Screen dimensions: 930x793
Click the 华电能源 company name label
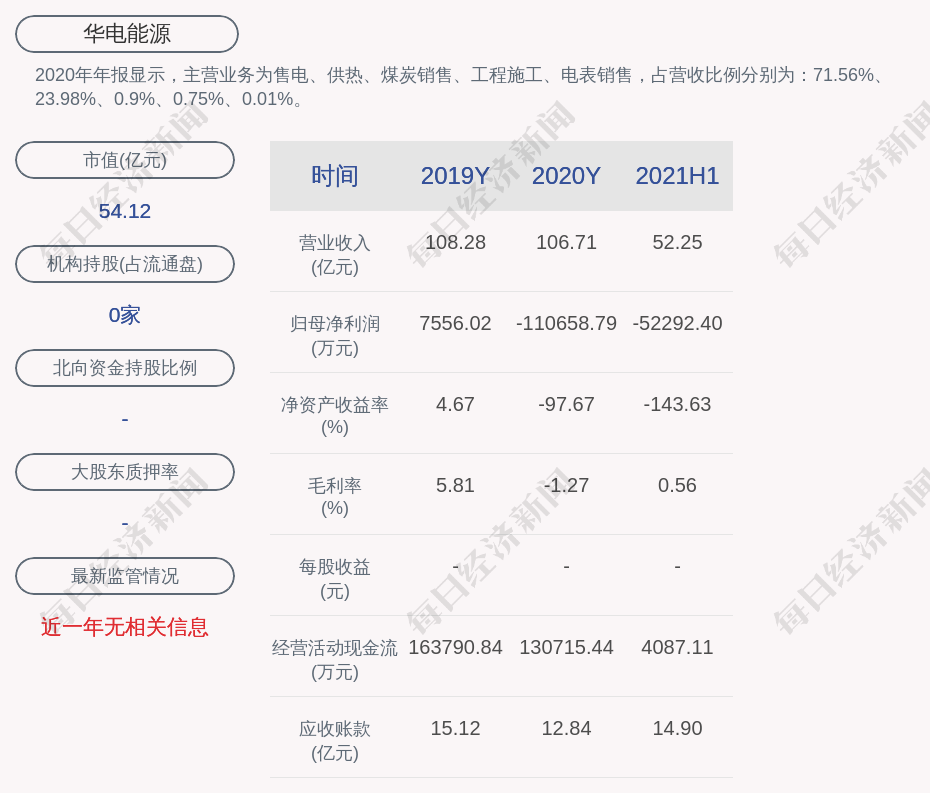(127, 34)
